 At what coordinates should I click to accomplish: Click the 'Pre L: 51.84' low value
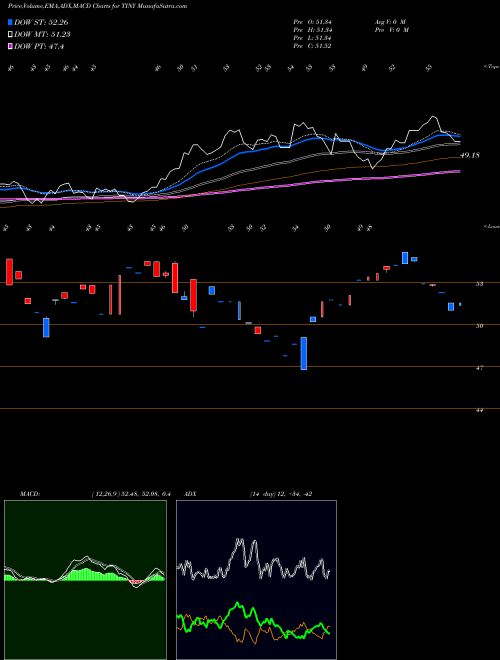[313, 38]
